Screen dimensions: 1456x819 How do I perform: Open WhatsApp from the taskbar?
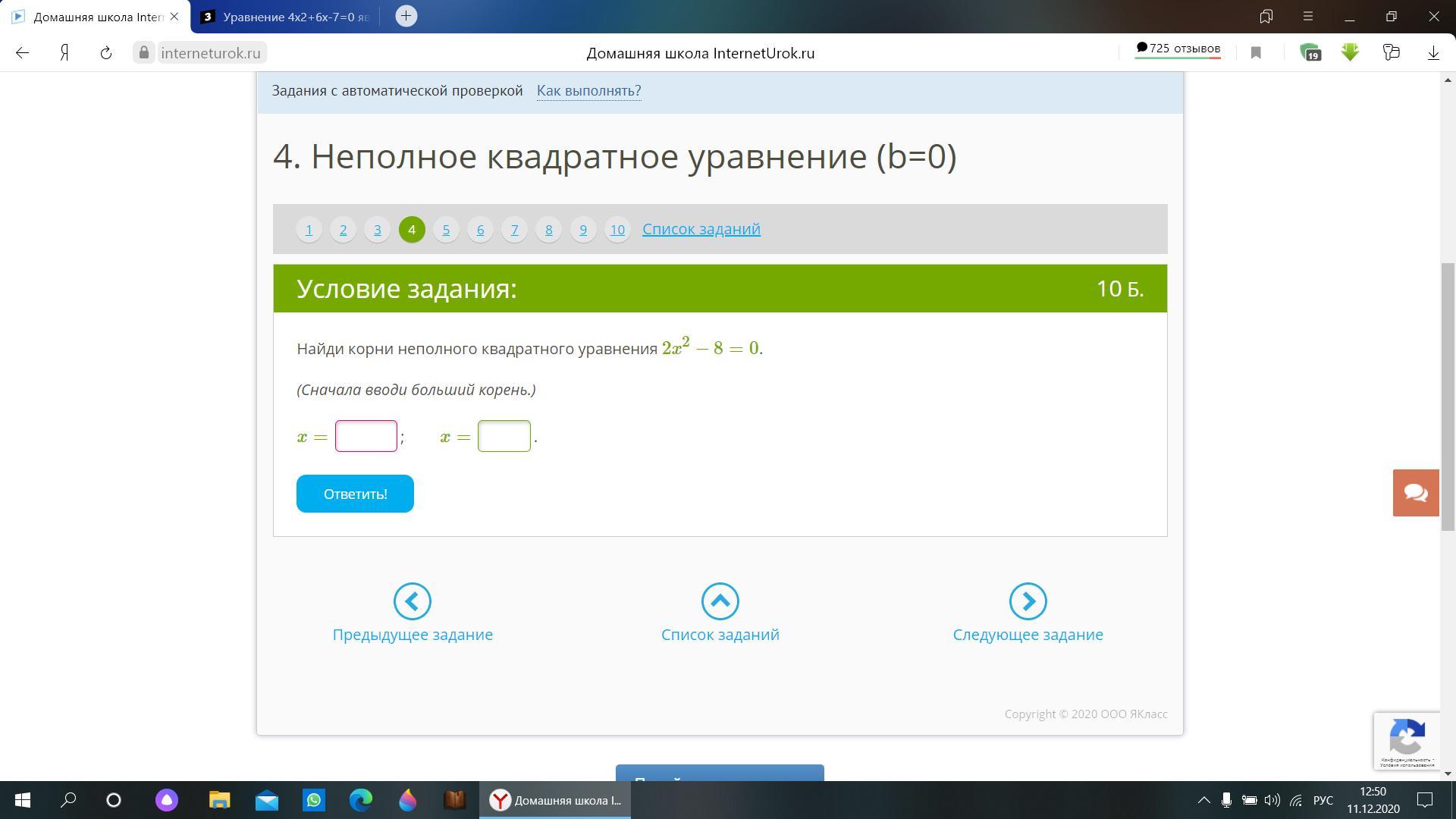click(314, 800)
